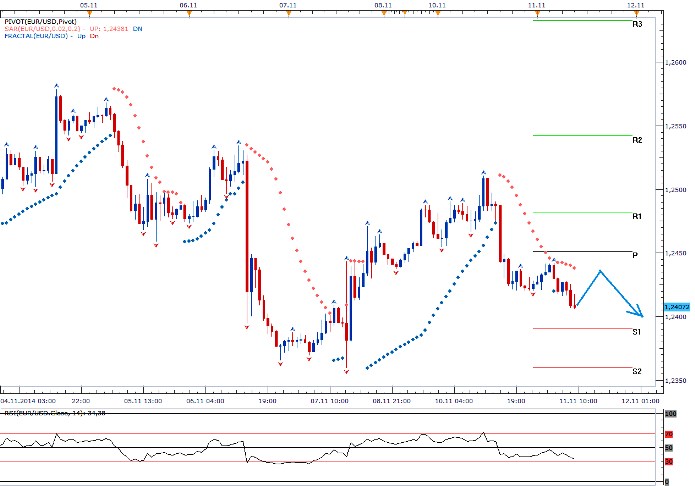Click the S1 support level label

[x=637, y=331]
